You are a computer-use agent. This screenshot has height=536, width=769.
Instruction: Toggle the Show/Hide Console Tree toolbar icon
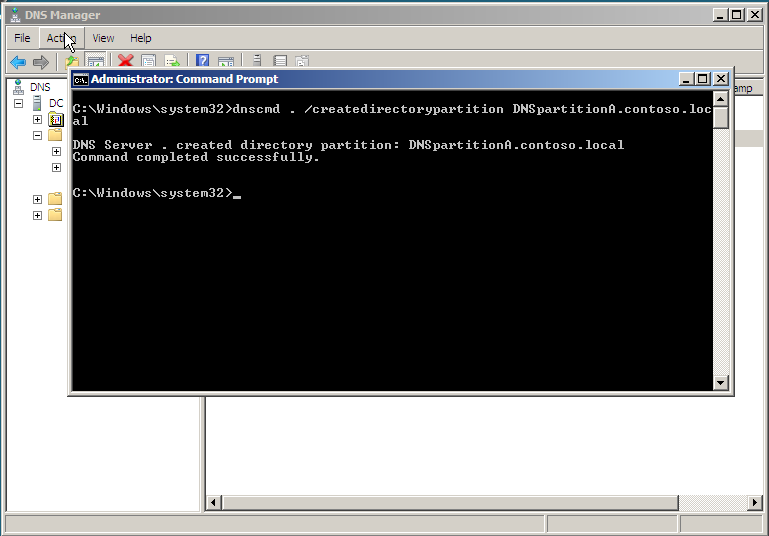click(96, 60)
